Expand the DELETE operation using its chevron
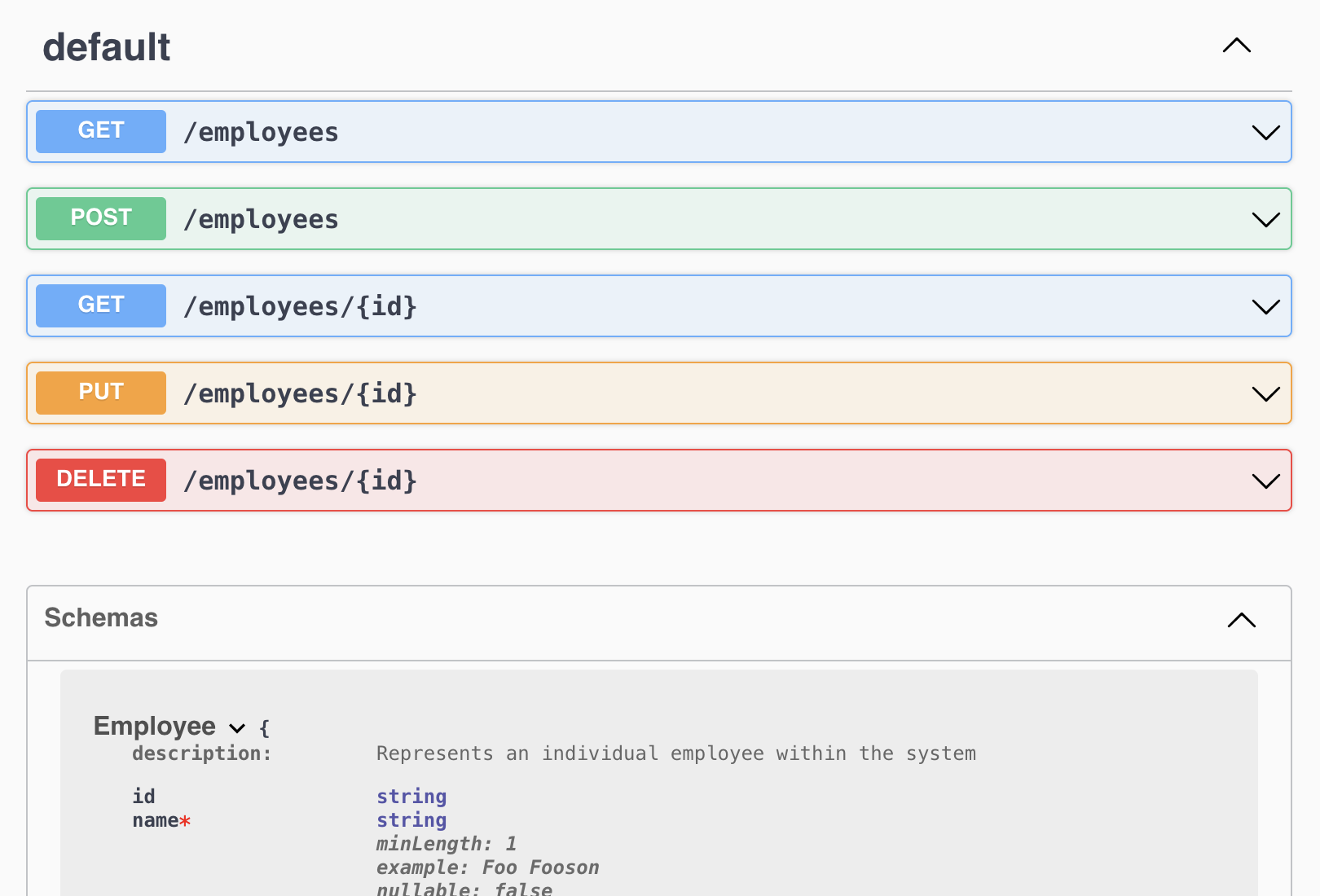 tap(1265, 481)
